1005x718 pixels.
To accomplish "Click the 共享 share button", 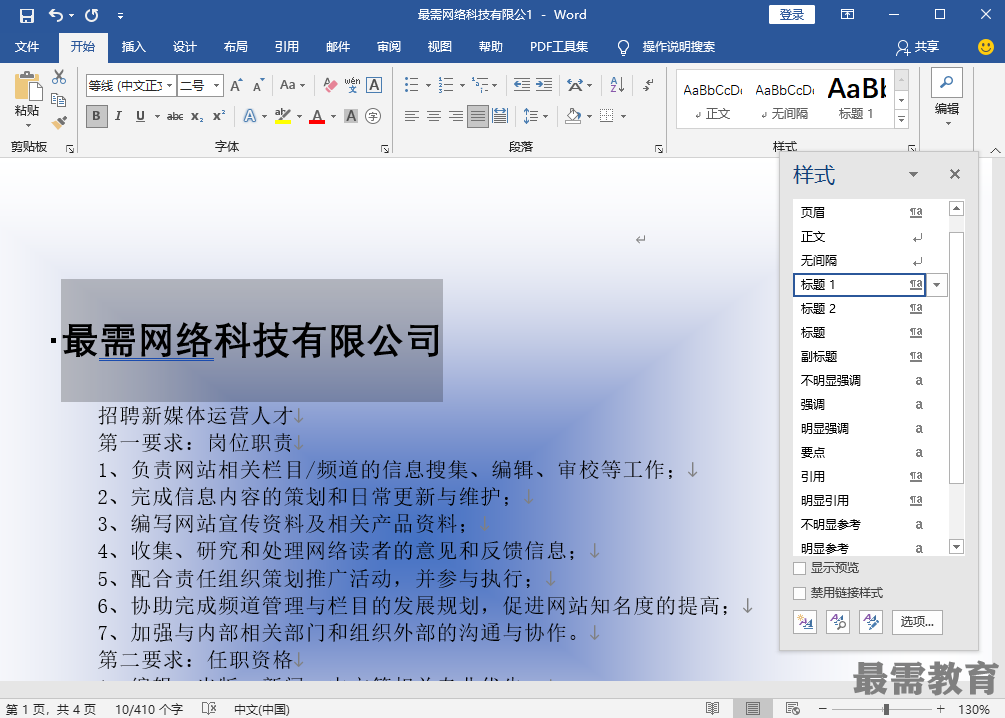I will (x=918, y=47).
